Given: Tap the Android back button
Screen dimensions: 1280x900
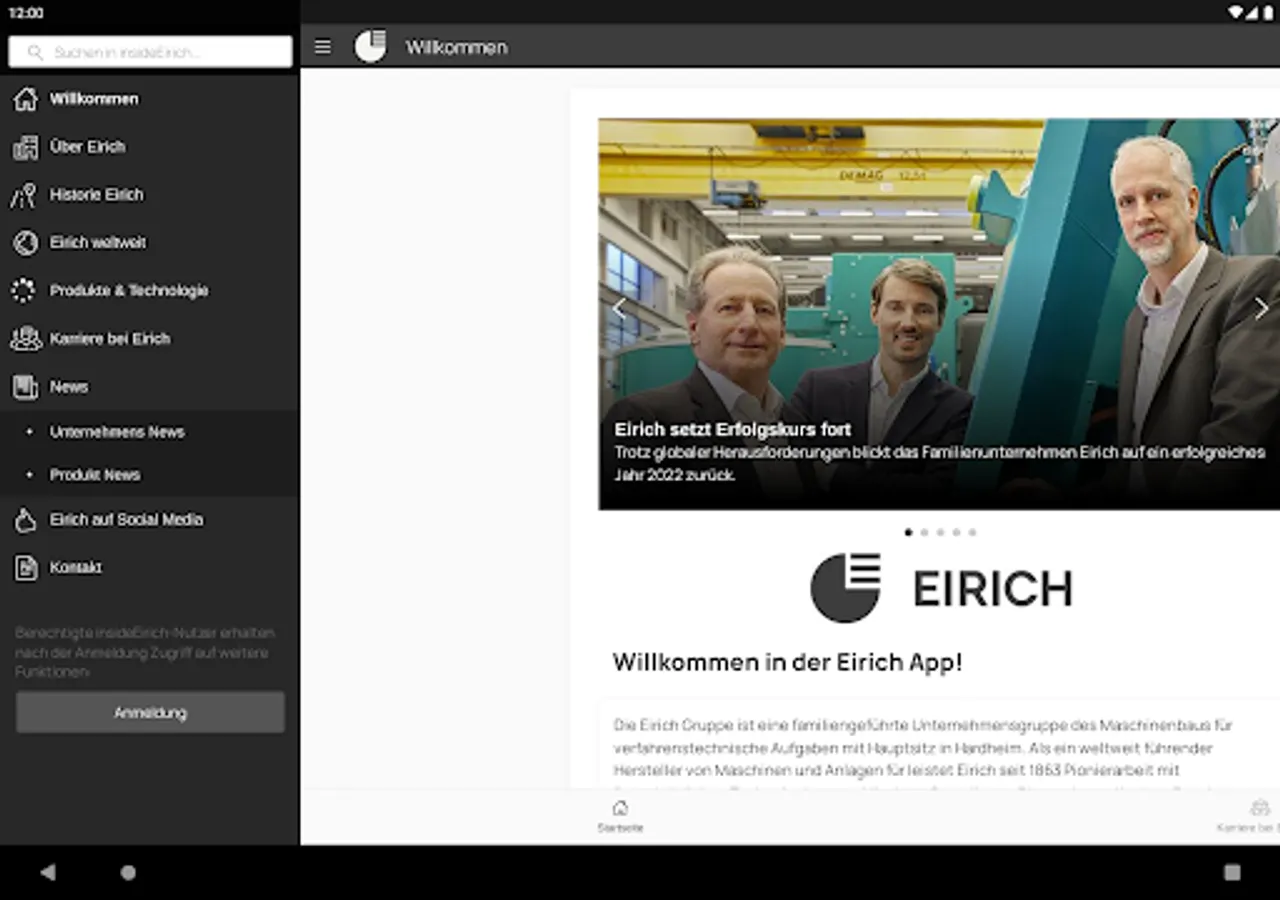Looking at the screenshot, I should pos(48,872).
